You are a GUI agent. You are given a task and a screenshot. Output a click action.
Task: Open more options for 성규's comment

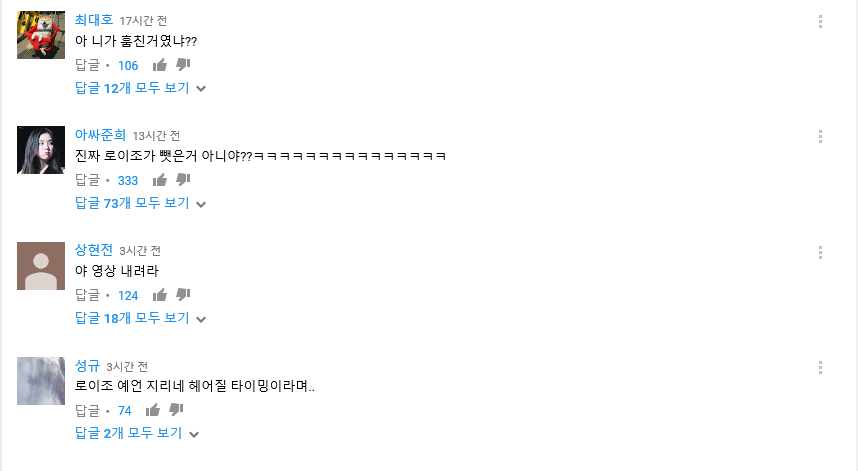(820, 367)
